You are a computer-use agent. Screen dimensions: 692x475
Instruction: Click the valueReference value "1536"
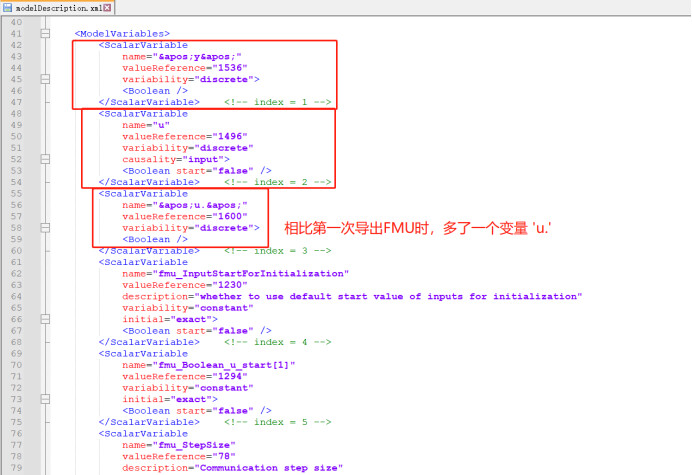230,68
